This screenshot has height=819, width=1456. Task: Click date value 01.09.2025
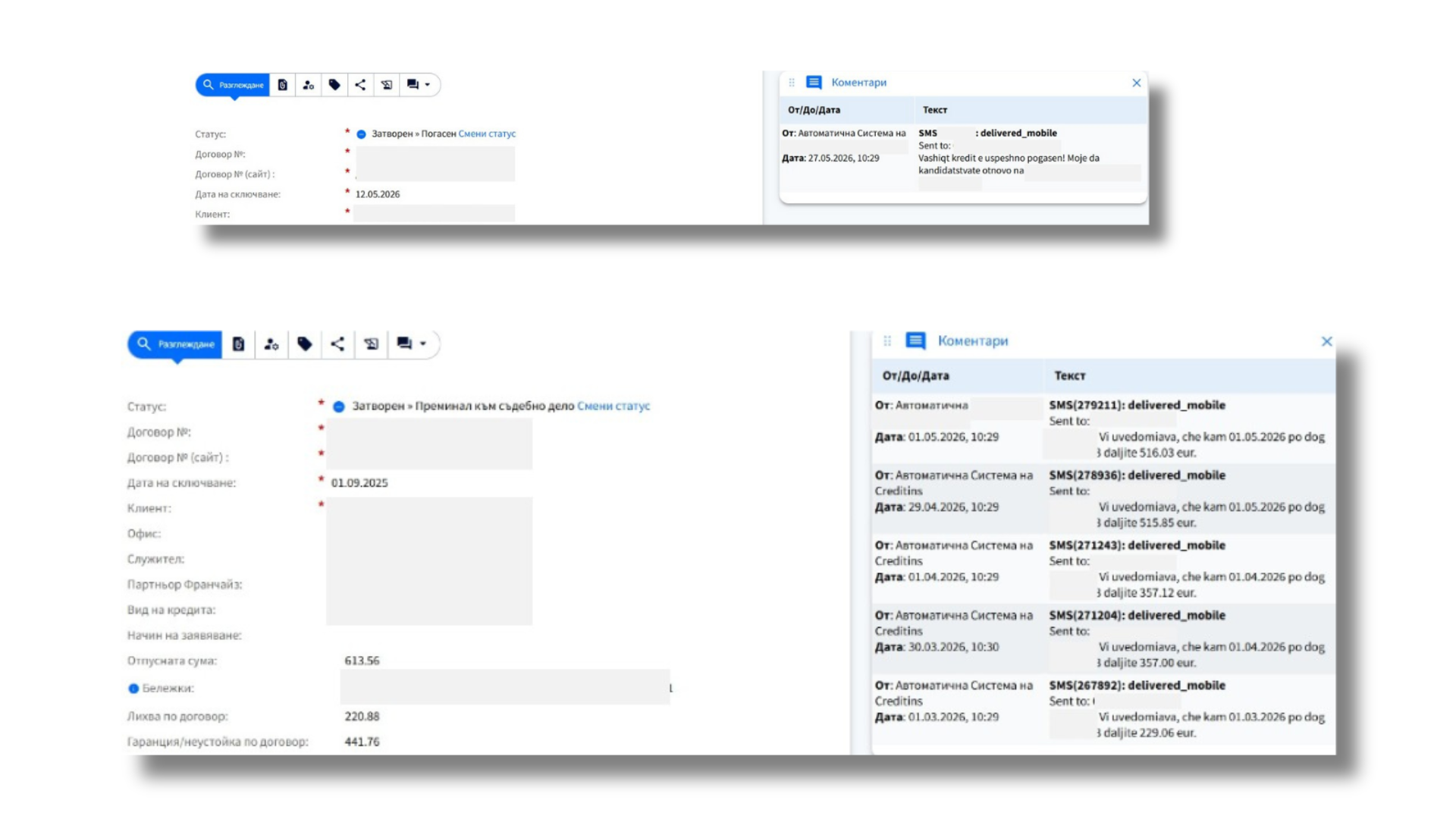tap(359, 483)
